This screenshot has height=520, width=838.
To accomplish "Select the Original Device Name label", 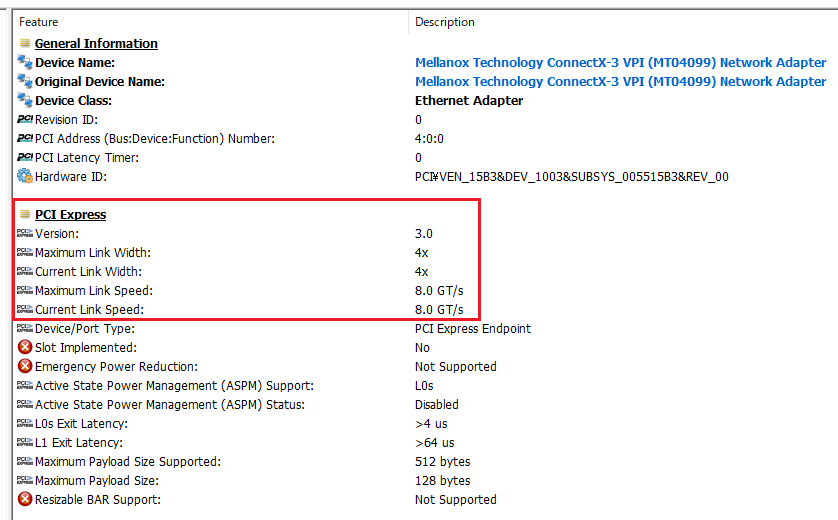I will (x=100, y=81).
